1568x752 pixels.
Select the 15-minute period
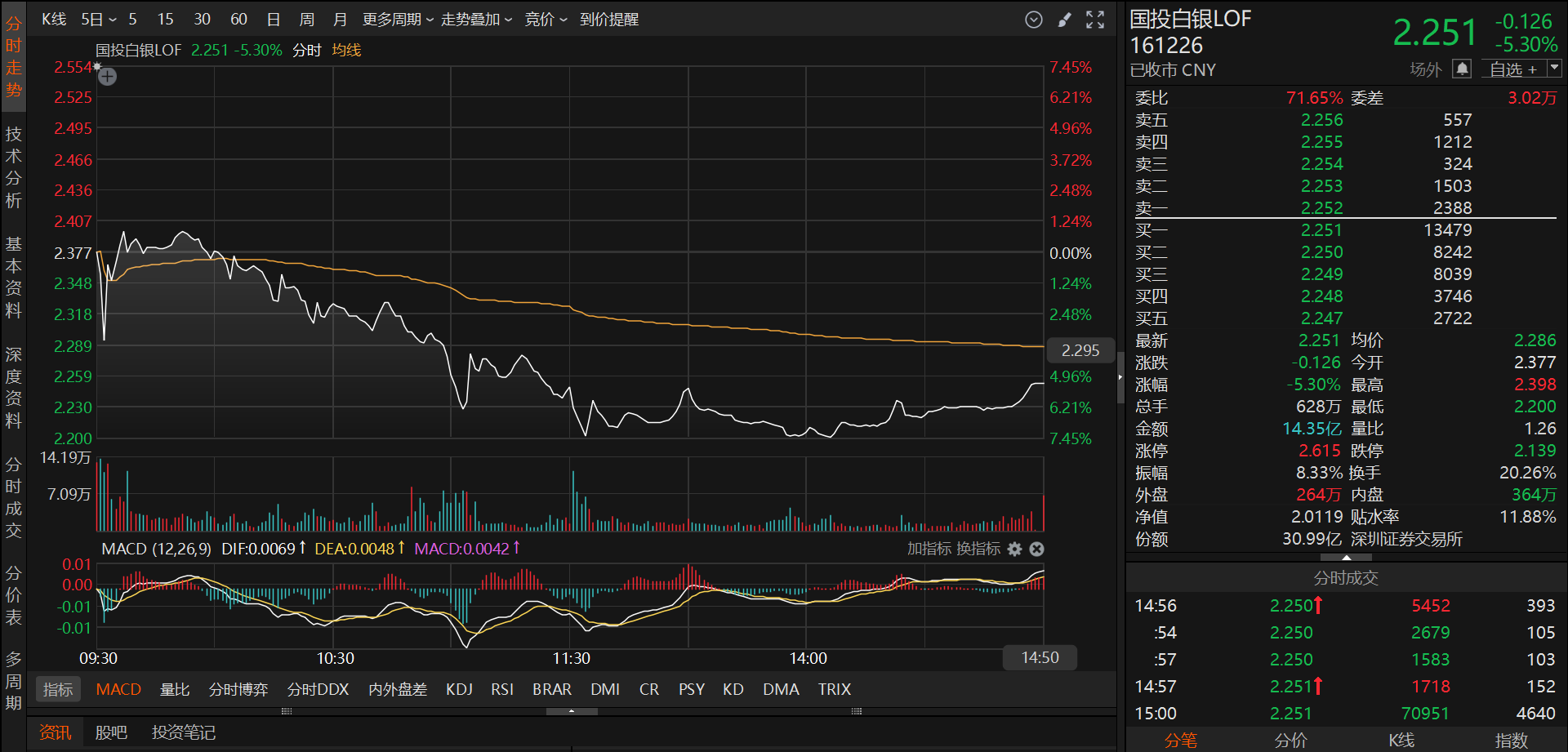pos(166,19)
